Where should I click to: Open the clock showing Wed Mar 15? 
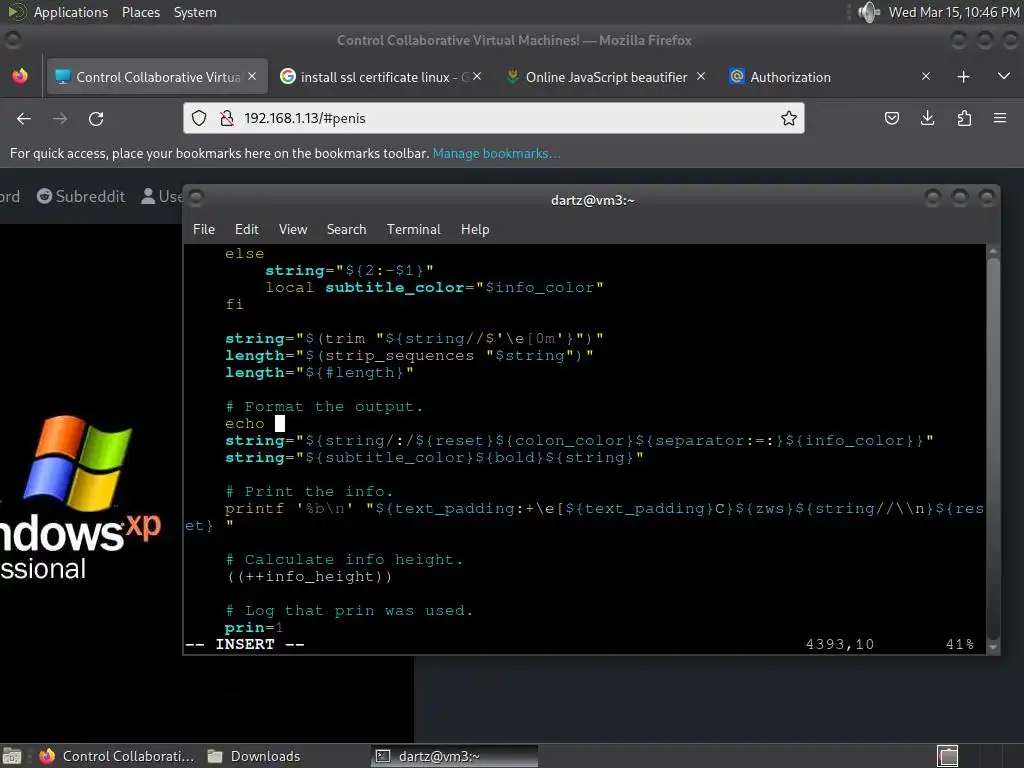click(953, 12)
